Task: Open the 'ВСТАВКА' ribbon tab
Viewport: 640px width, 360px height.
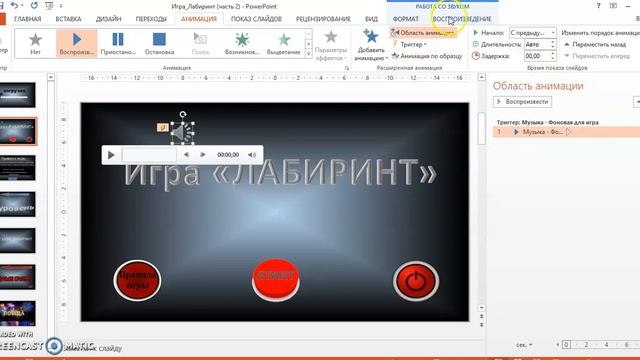Action: (x=68, y=19)
